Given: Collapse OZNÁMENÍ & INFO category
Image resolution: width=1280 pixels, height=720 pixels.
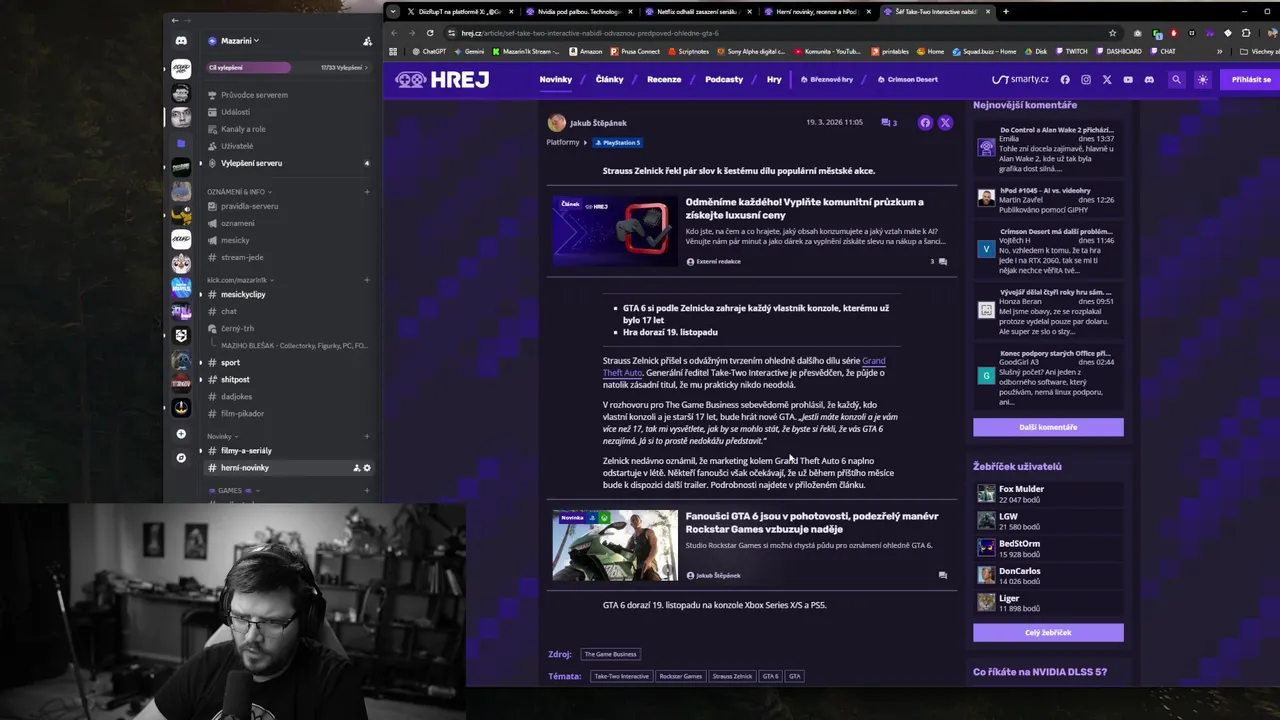Looking at the screenshot, I should tap(239, 192).
